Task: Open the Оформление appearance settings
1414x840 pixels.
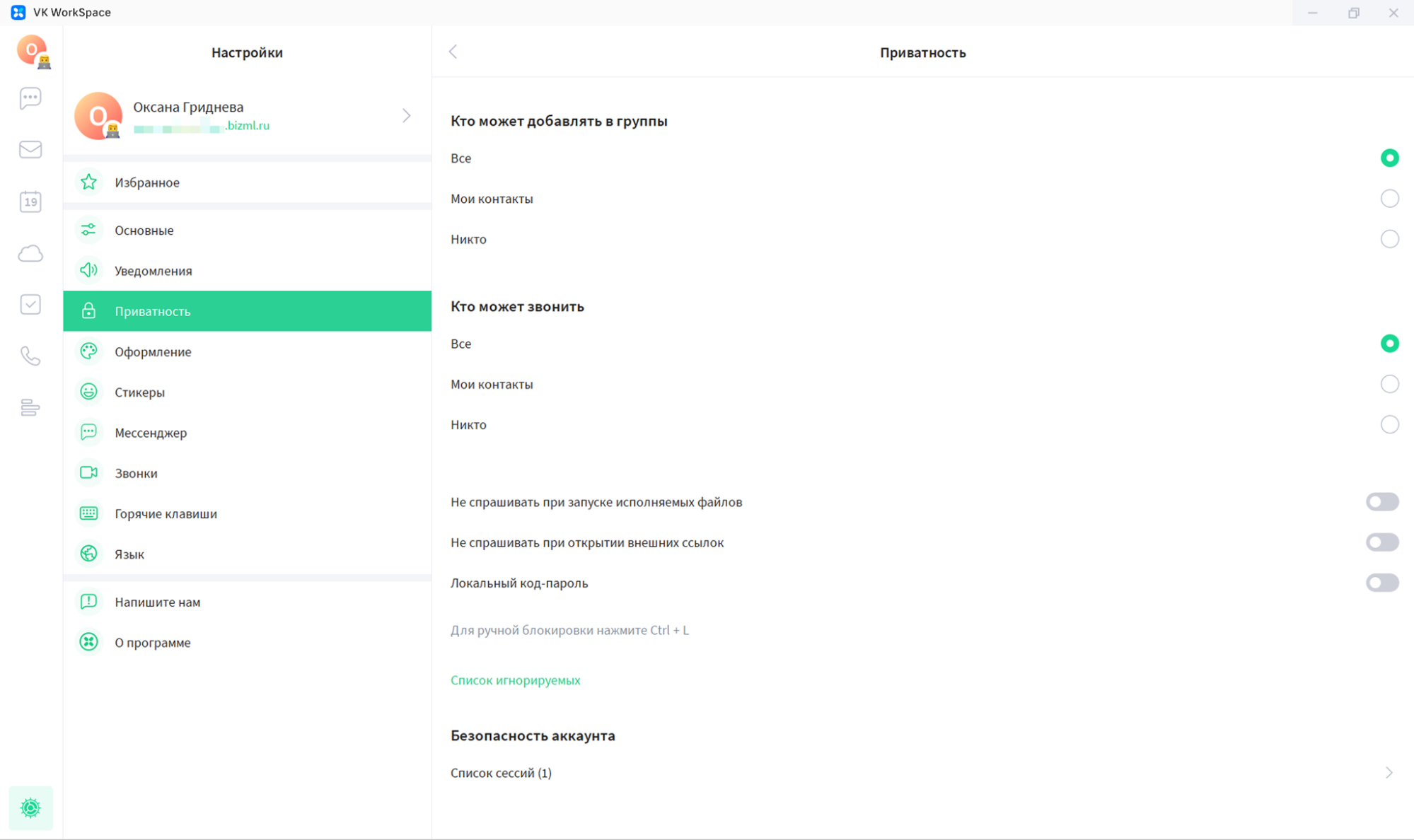Action: (153, 352)
